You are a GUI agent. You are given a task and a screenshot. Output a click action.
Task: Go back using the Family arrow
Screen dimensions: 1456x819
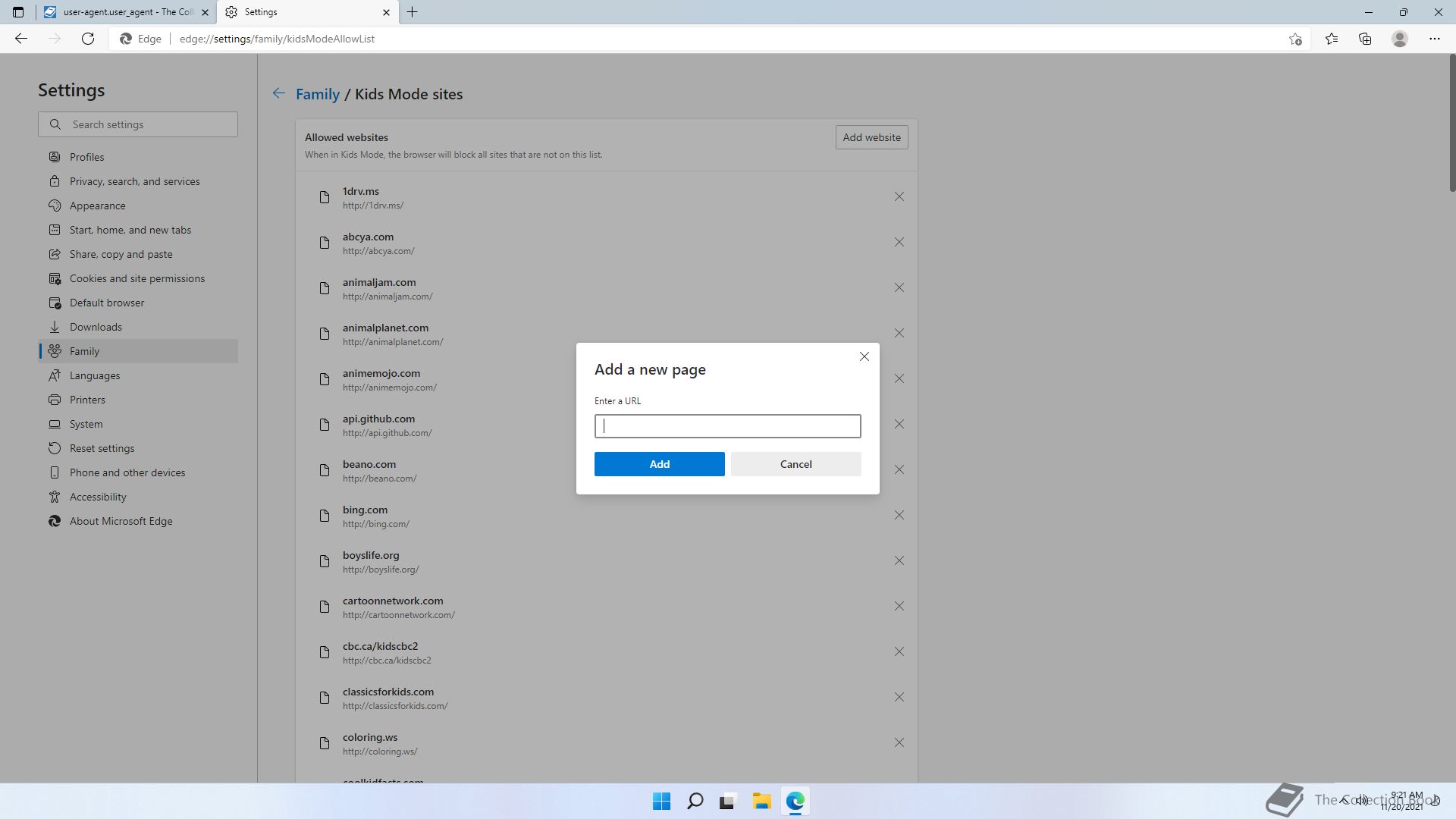click(279, 93)
